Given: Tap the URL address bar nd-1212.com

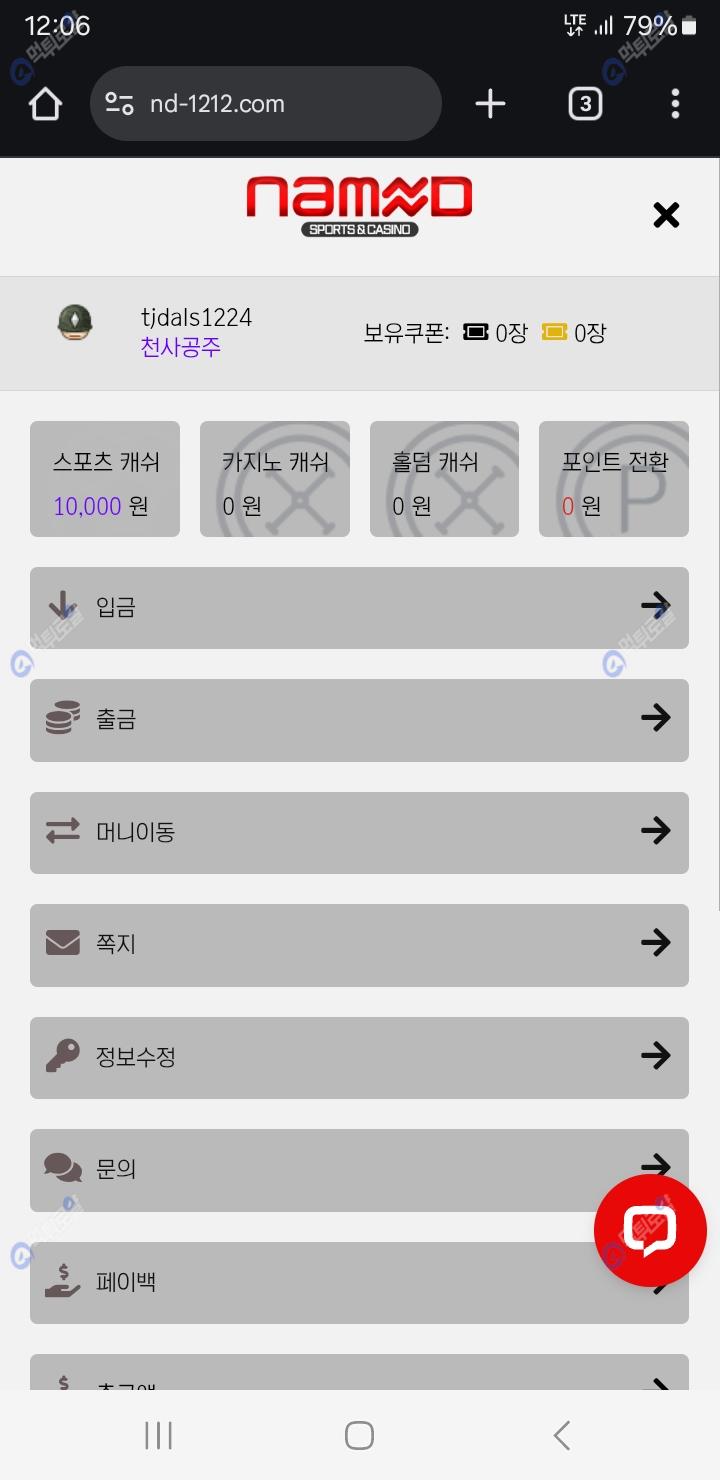Looking at the screenshot, I should pos(265,104).
